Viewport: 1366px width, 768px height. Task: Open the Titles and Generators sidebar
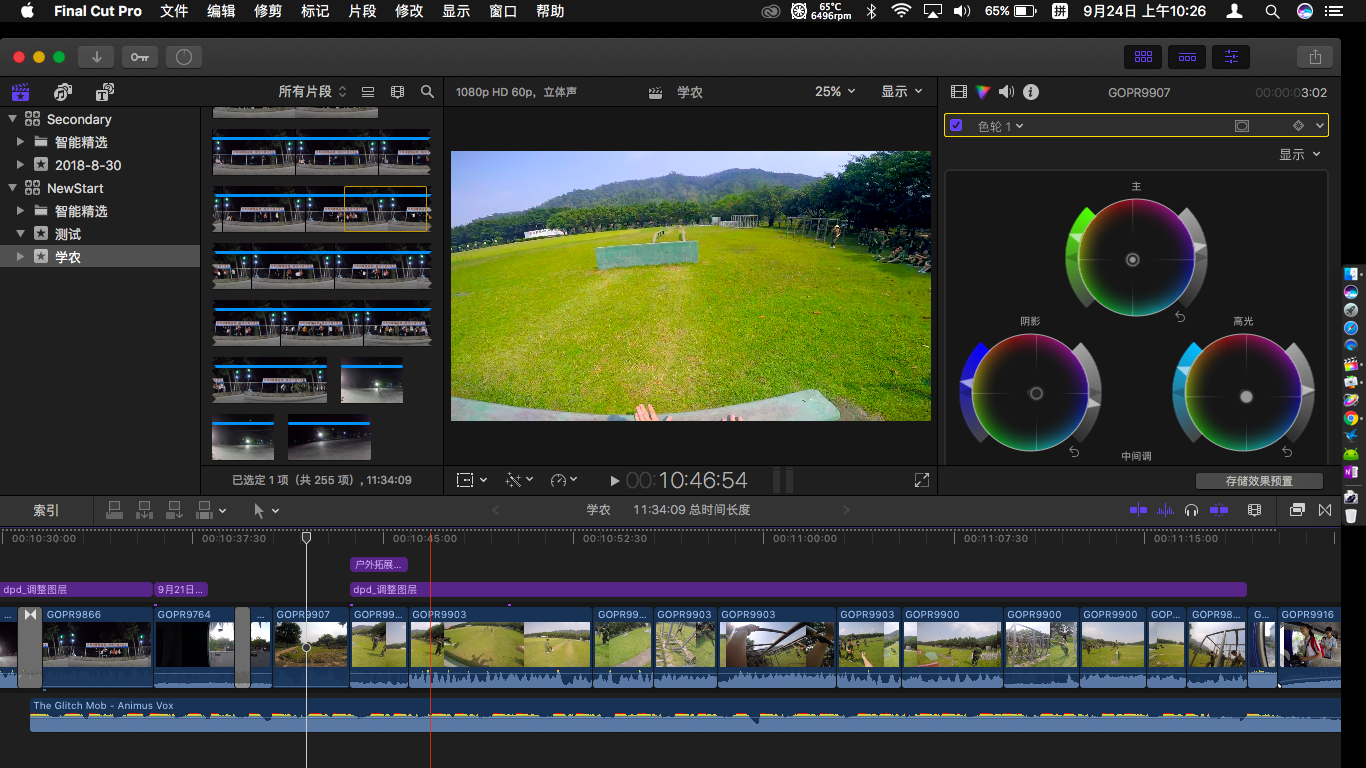104,92
